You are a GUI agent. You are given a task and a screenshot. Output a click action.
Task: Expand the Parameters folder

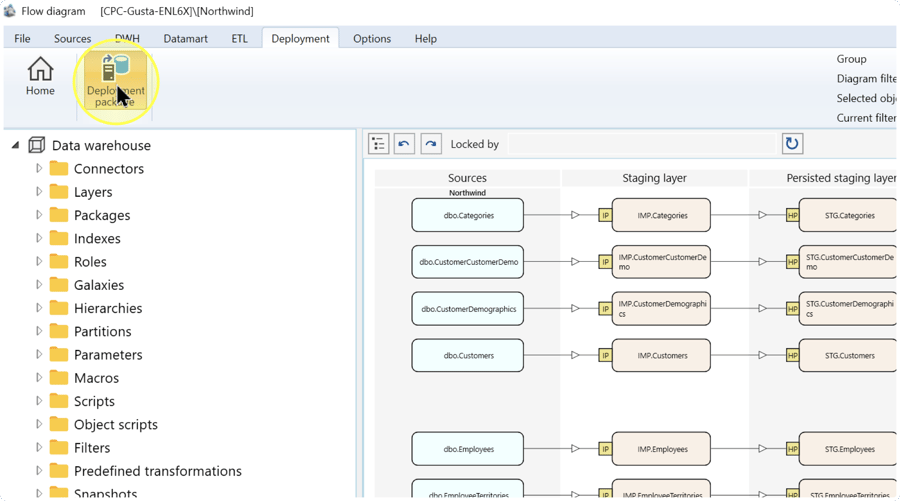[38, 354]
